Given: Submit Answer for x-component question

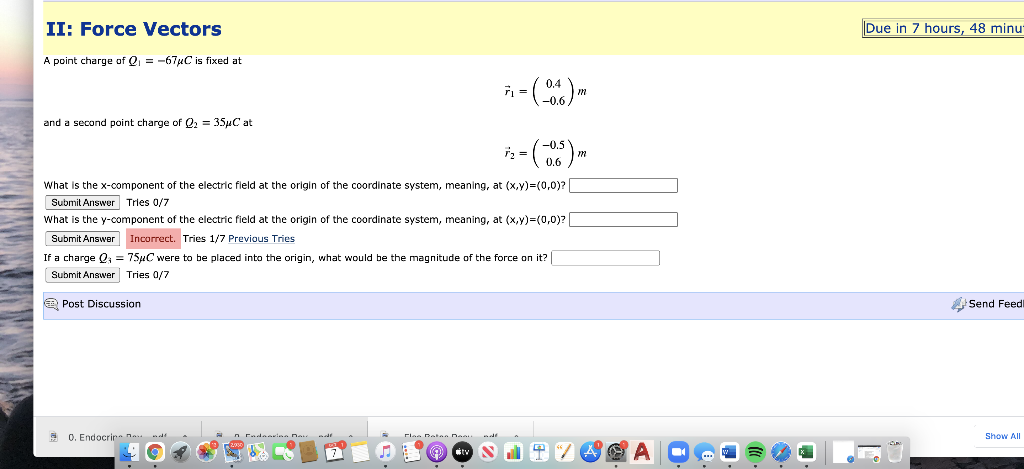Looking at the screenshot, I should click(83, 202).
